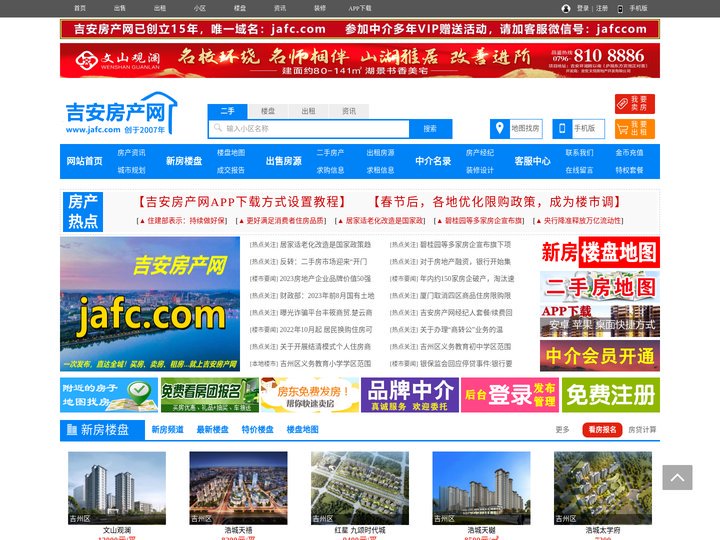Image resolution: width=720 pixels, height=540 pixels.
Task: Click 装修设计 in the navigation bar
Action: pyautogui.click(x=480, y=170)
